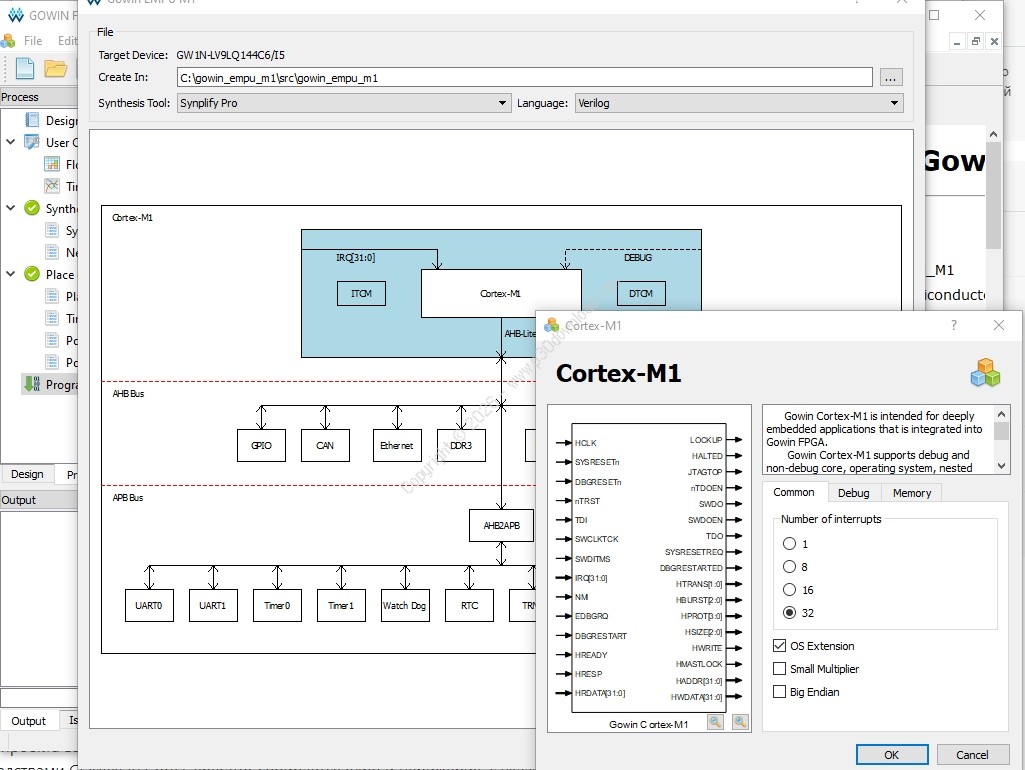The image size is (1025, 770).
Task: Enable the Small Multiplier checkbox
Action: (x=779, y=669)
